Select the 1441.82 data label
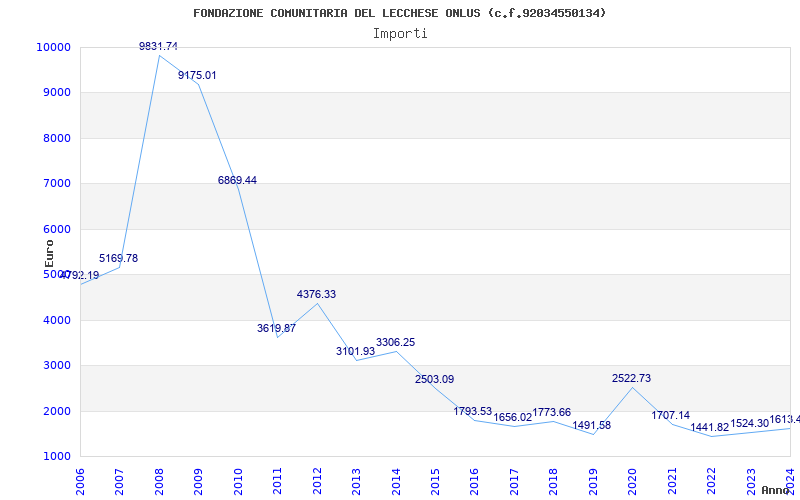 710,428
